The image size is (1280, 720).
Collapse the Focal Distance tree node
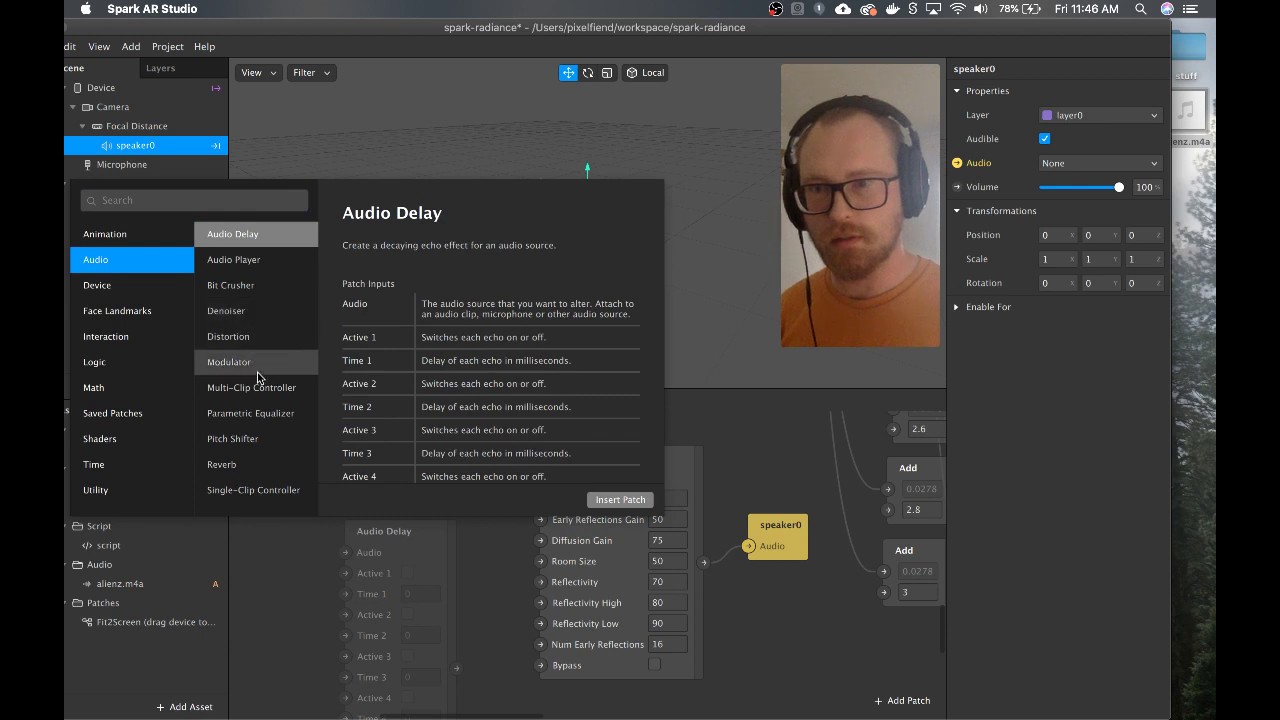click(x=83, y=126)
